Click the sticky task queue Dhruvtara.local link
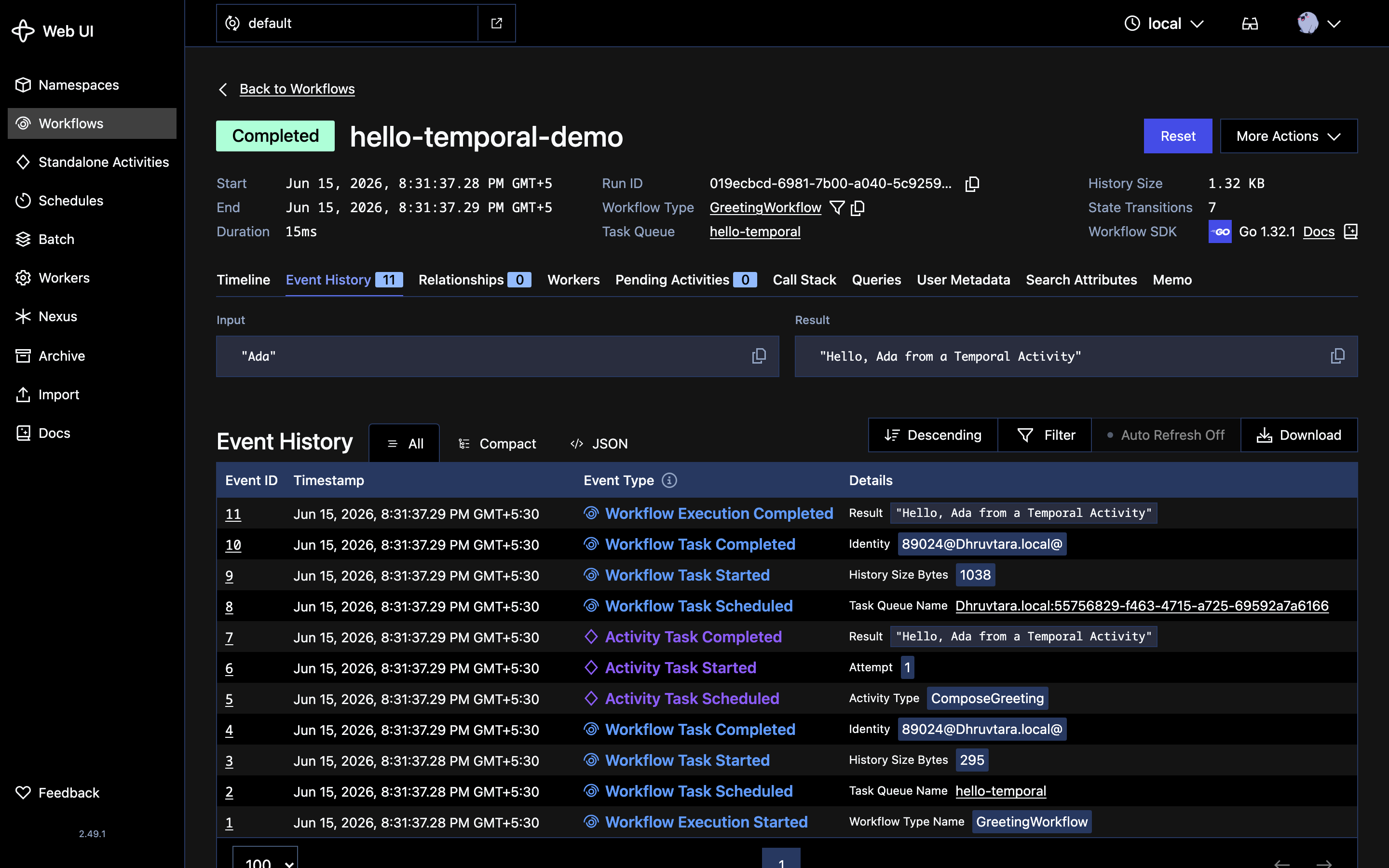Image resolution: width=1389 pixels, height=868 pixels. (1142, 606)
